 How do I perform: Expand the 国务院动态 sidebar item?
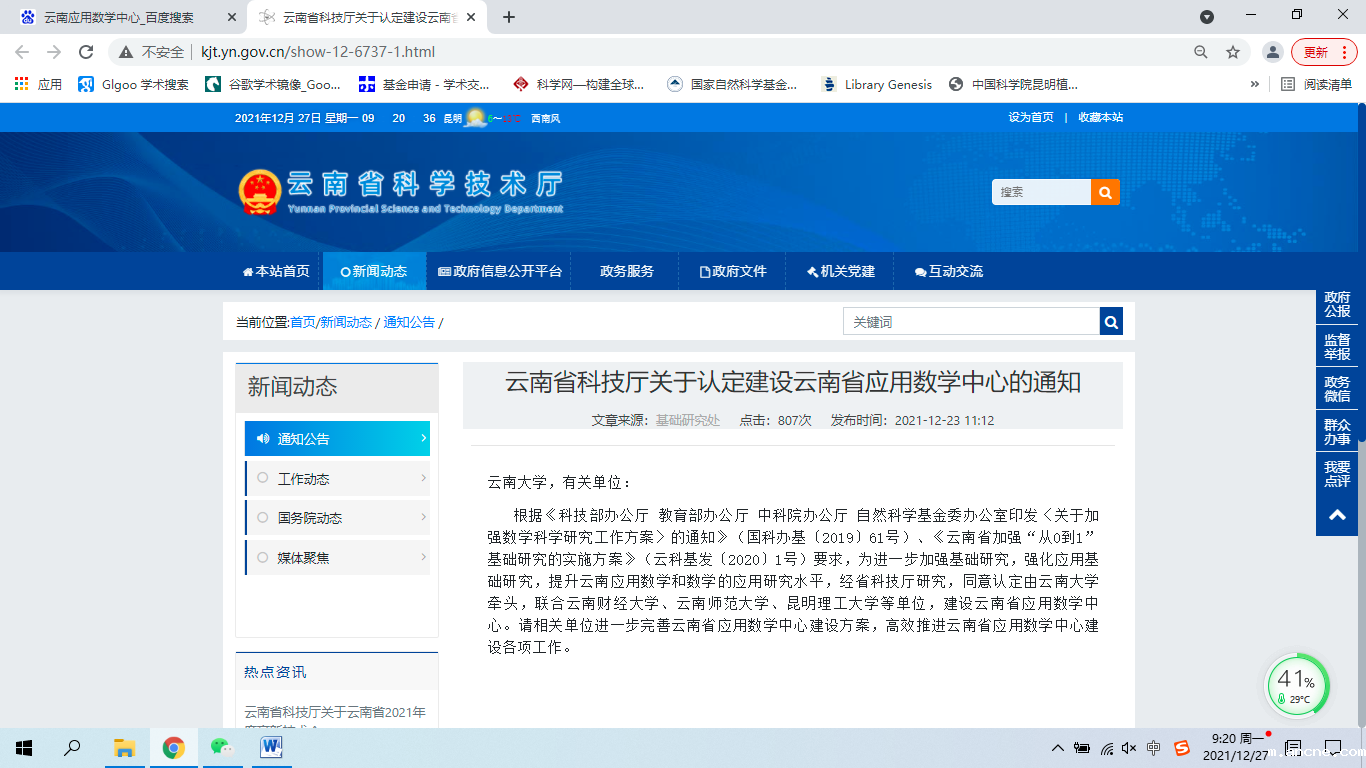pyautogui.click(x=338, y=518)
